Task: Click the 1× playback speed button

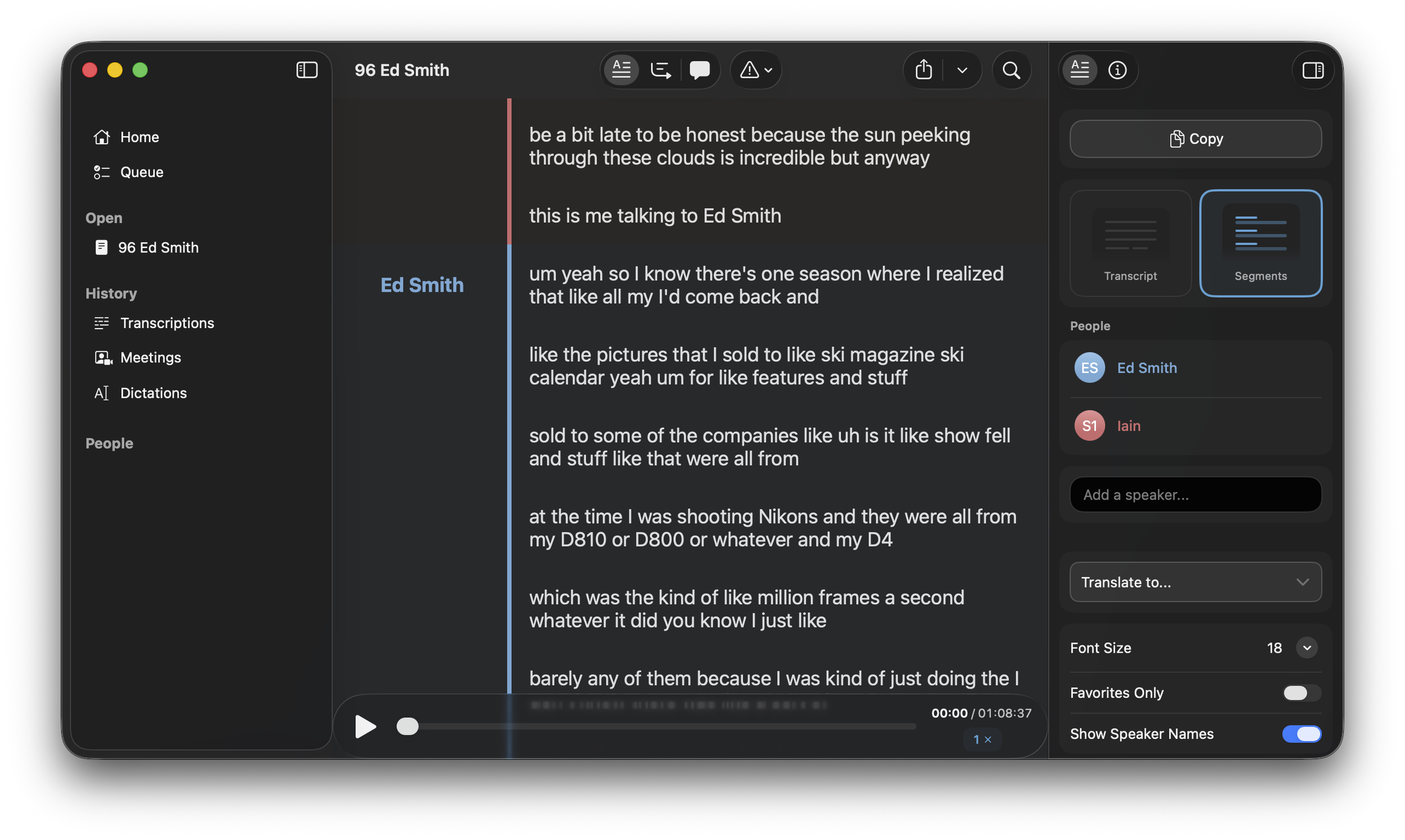Action: pos(982,739)
